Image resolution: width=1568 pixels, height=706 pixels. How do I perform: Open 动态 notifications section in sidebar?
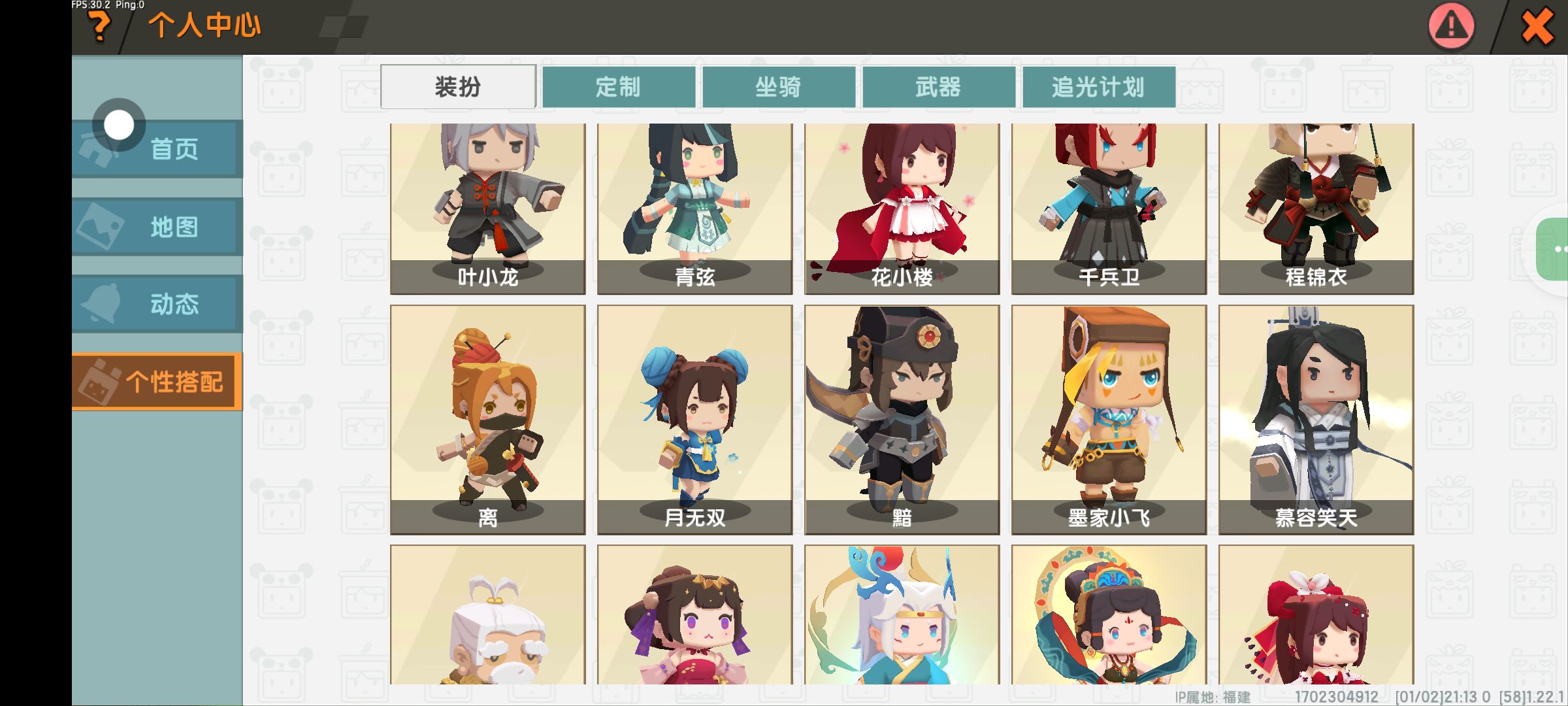(157, 304)
